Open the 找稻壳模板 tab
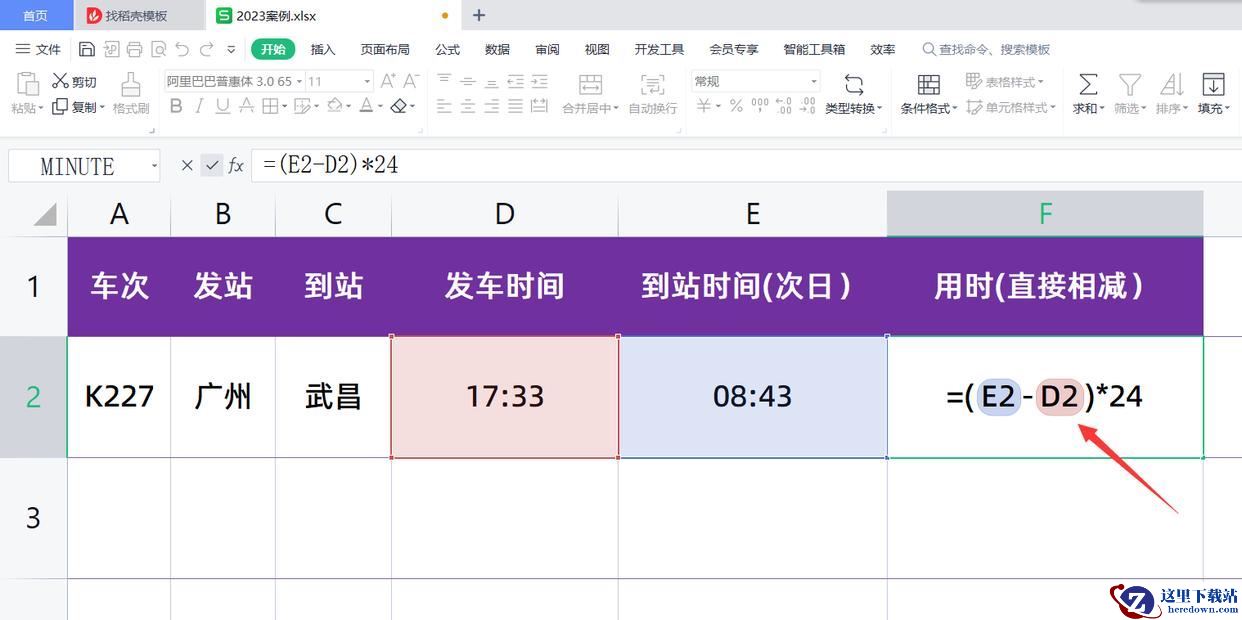This screenshot has height=620, width=1242. (x=137, y=15)
